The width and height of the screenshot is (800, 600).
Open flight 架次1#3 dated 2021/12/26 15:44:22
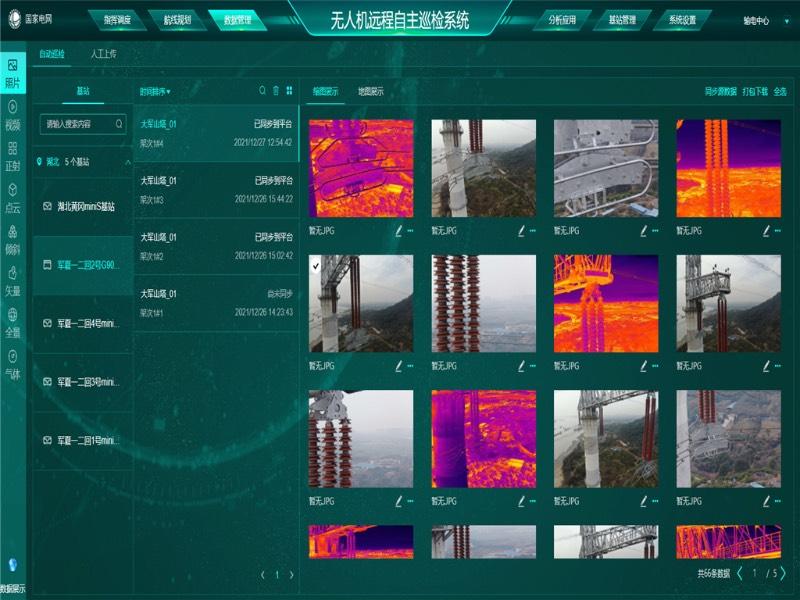(x=216, y=190)
